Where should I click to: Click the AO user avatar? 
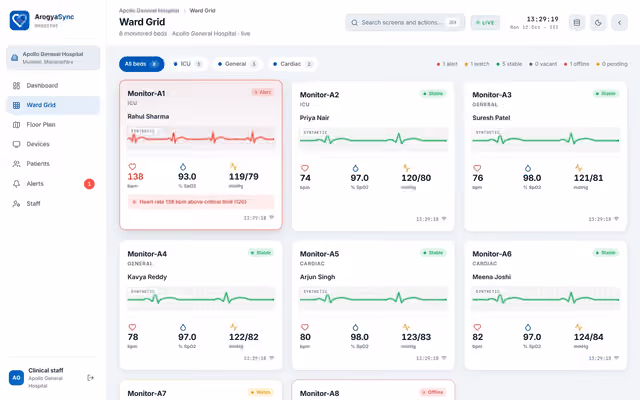coord(16,378)
